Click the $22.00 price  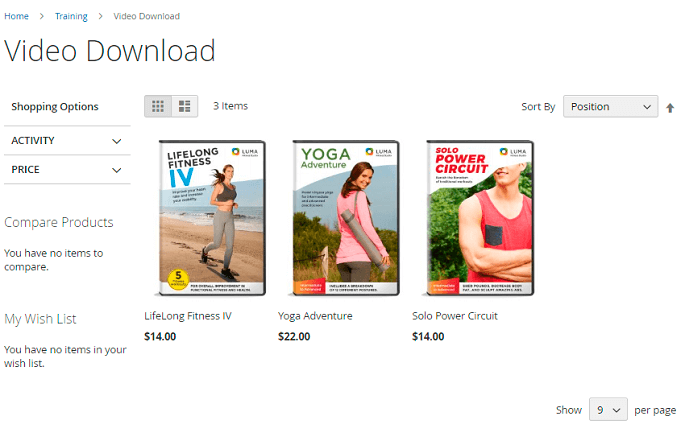pyautogui.click(x=294, y=337)
